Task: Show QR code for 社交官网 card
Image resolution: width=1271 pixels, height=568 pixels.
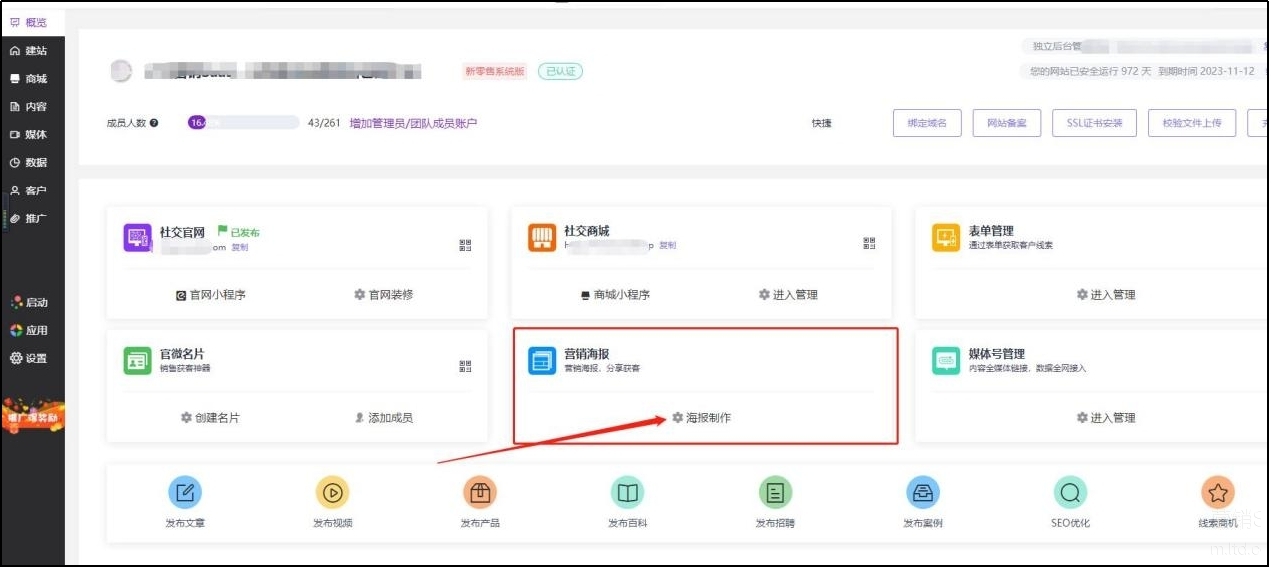Action: 465,244
